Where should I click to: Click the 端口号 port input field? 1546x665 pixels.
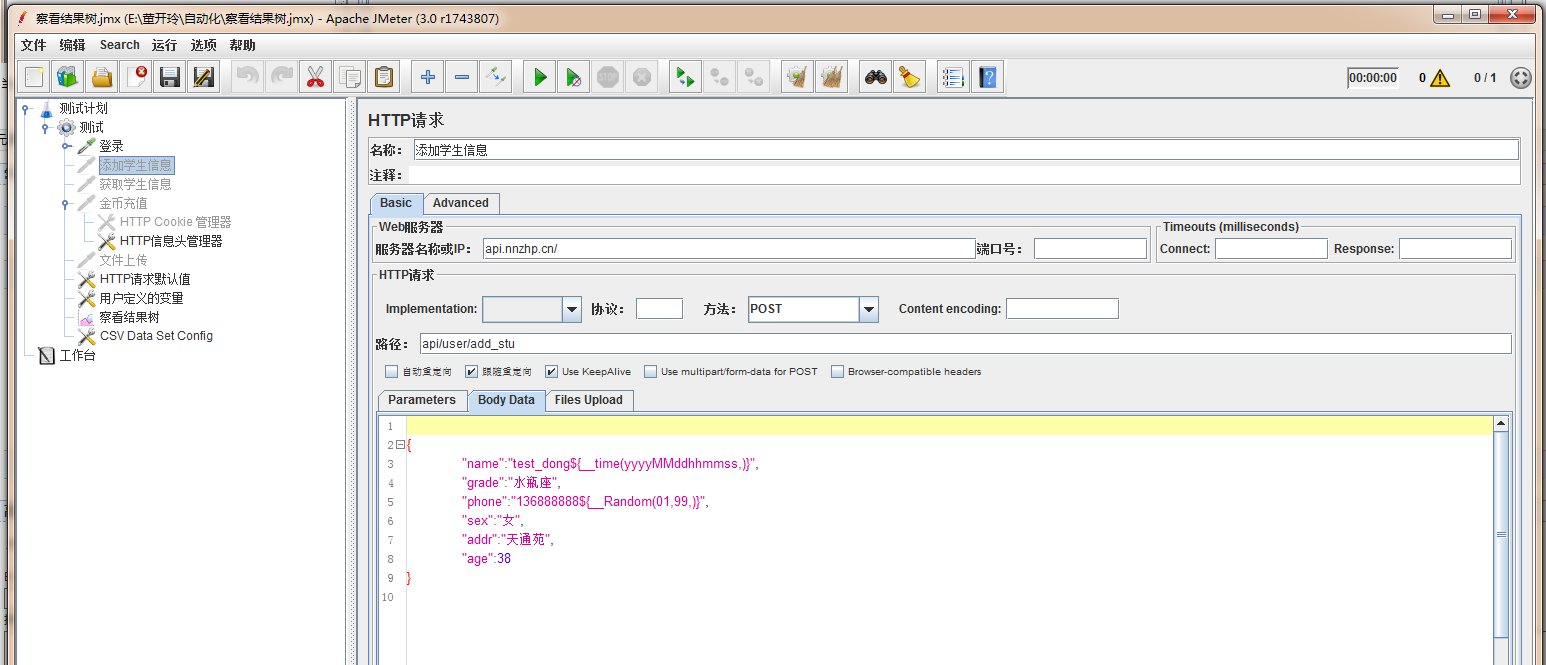(x=1090, y=248)
